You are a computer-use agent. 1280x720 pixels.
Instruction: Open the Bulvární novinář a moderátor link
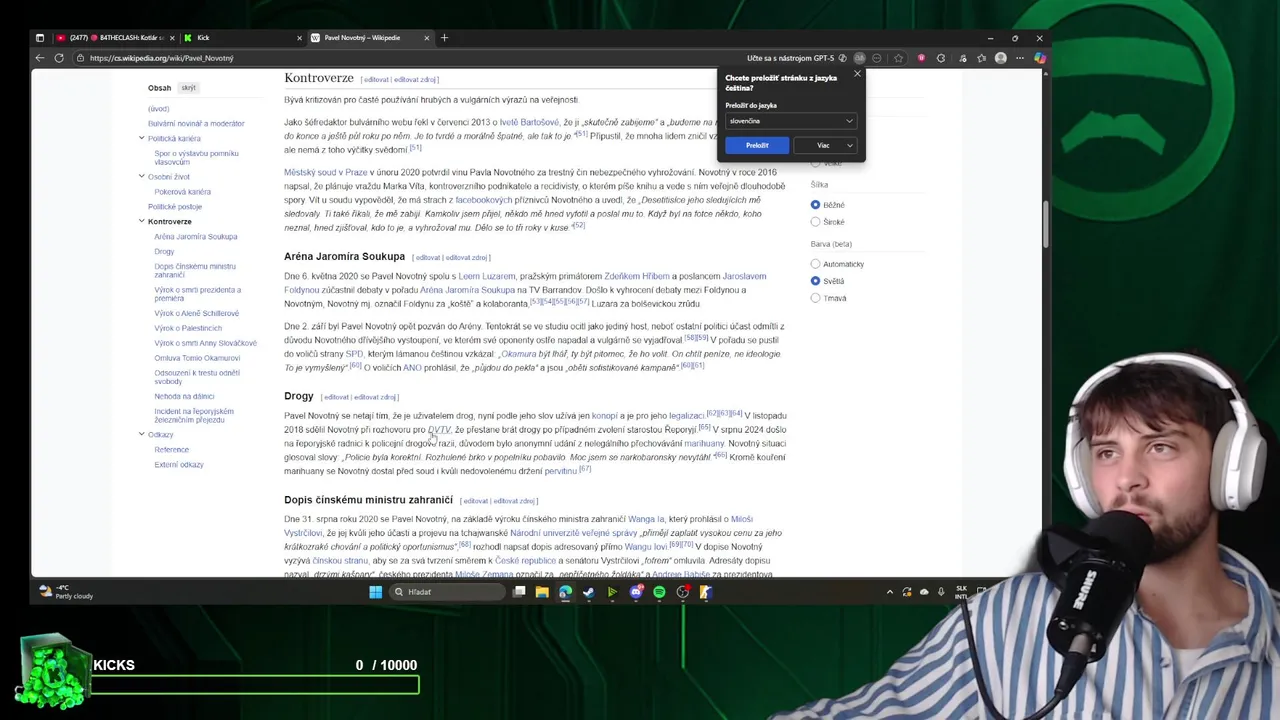click(x=196, y=124)
